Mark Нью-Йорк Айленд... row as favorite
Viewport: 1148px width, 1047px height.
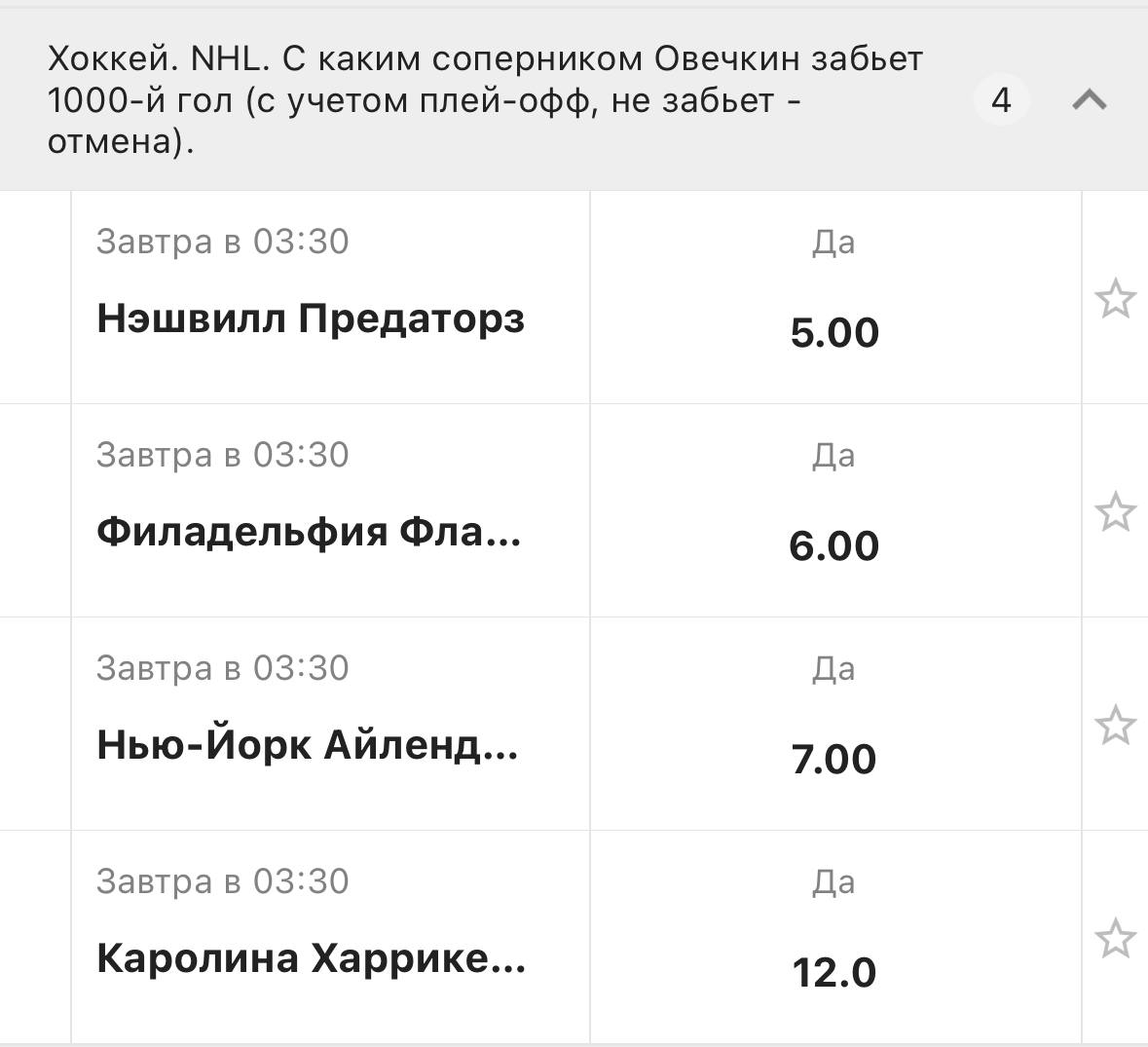tap(1115, 725)
